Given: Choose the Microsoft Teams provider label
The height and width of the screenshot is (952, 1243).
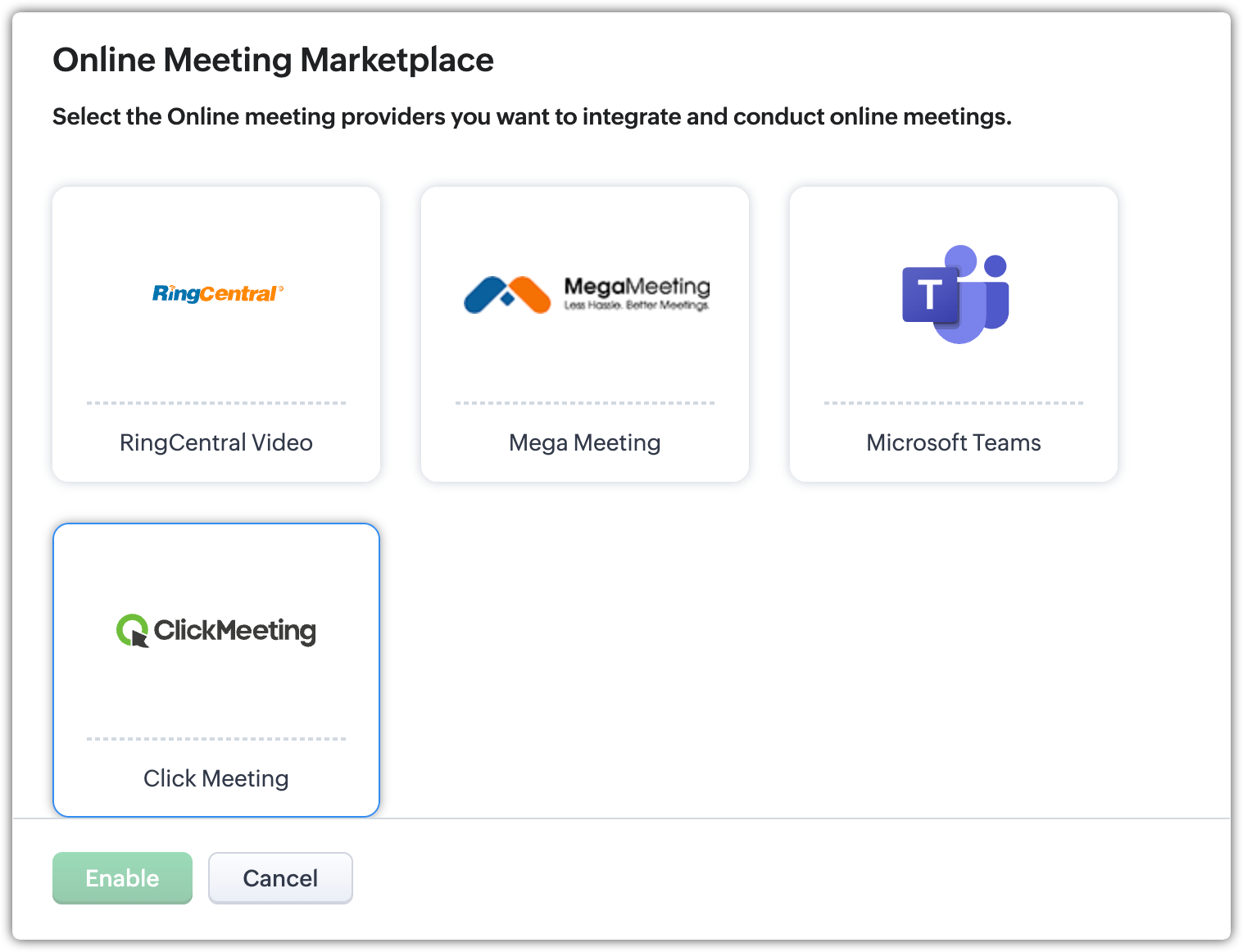Looking at the screenshot, I should click(x=953, y=442).
